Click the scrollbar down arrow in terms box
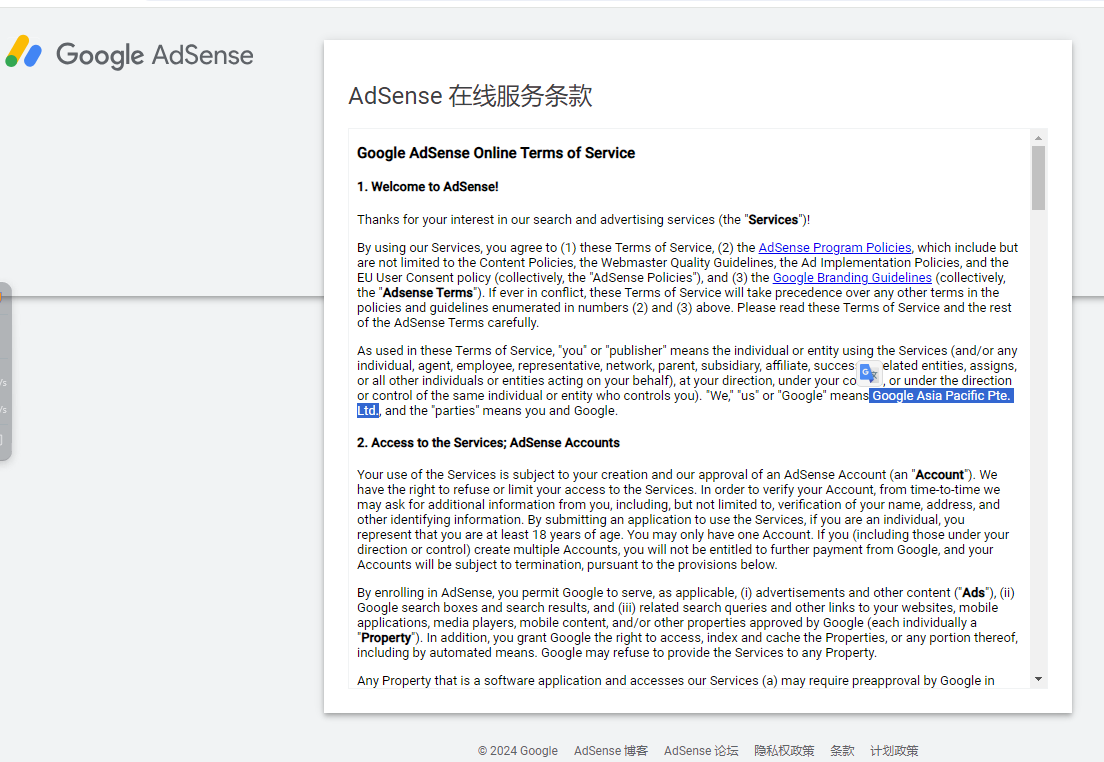The width and height of the screenshot is (1104, 762). click(x=1038, y=679)
